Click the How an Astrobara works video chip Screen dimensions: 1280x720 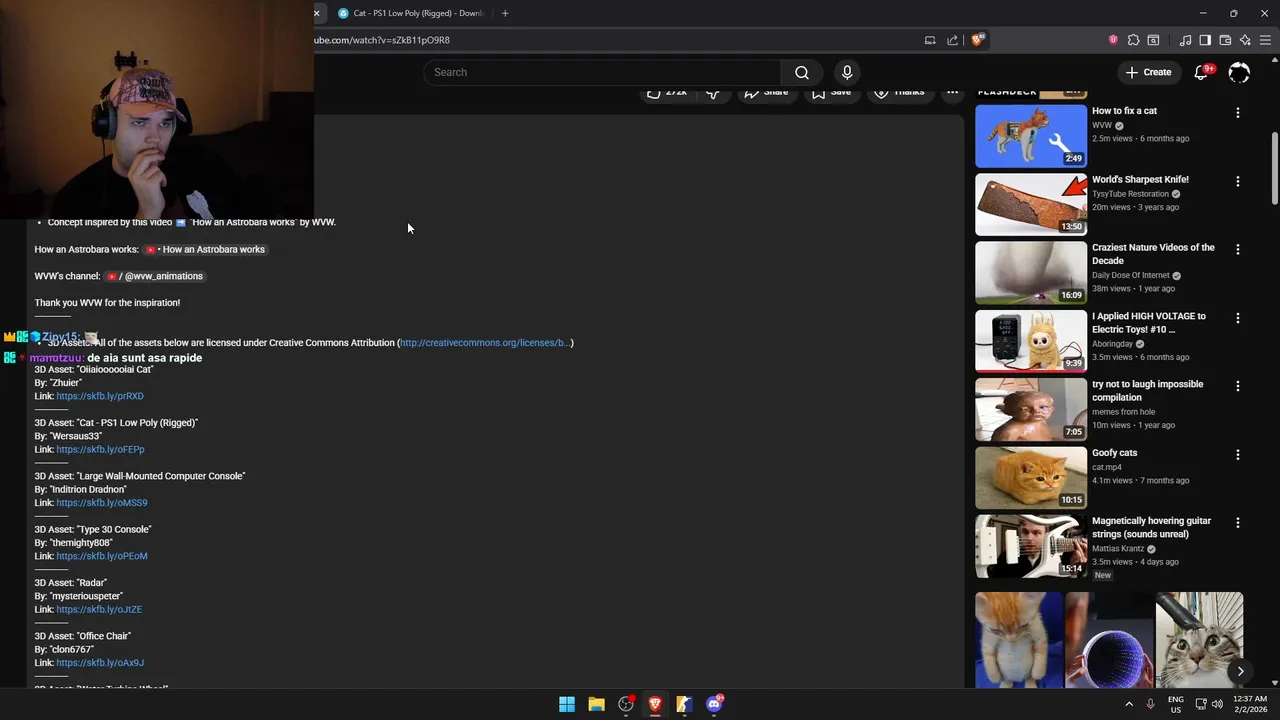205,249
